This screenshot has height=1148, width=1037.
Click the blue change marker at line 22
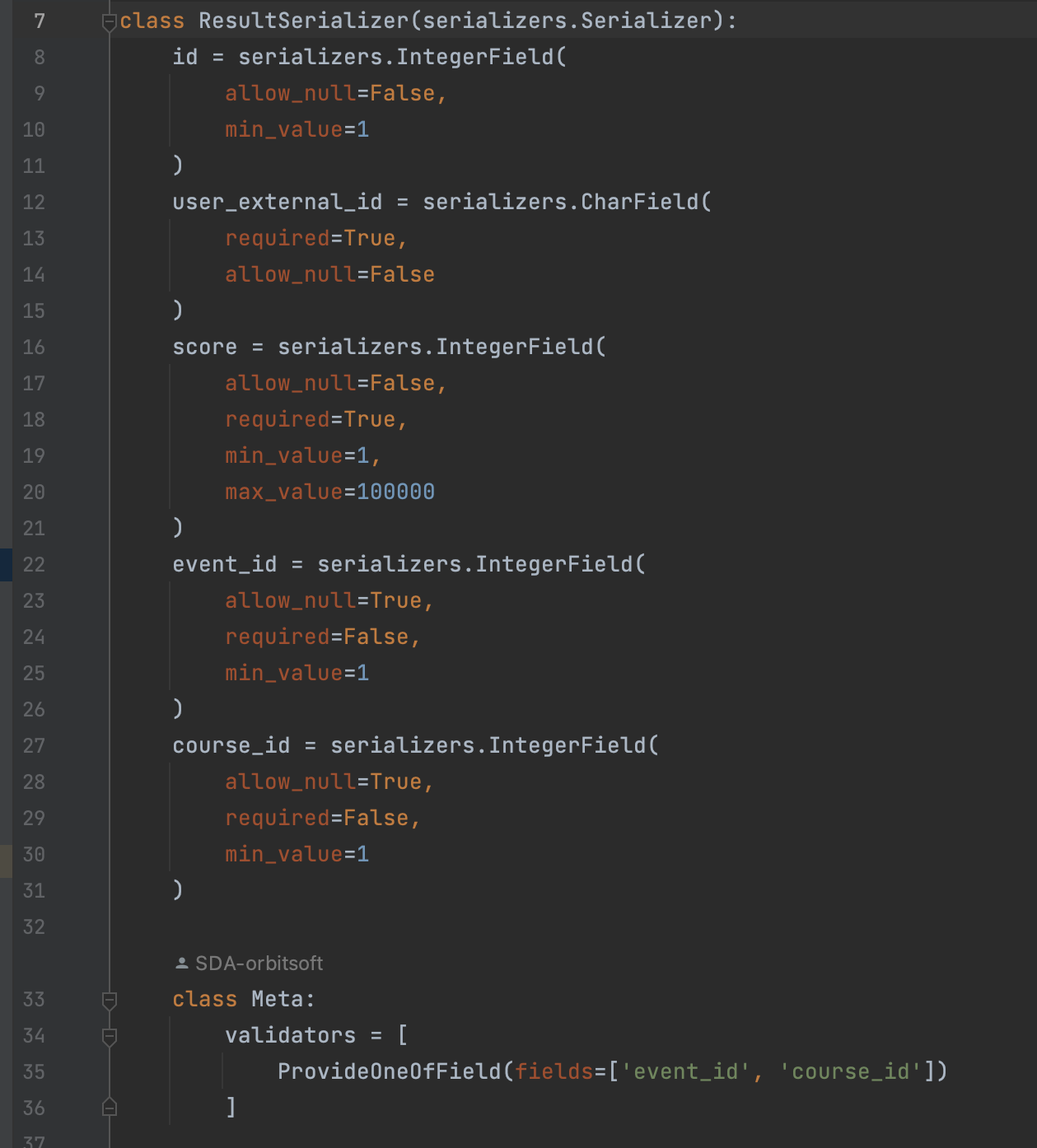click(x=6, y=565)
